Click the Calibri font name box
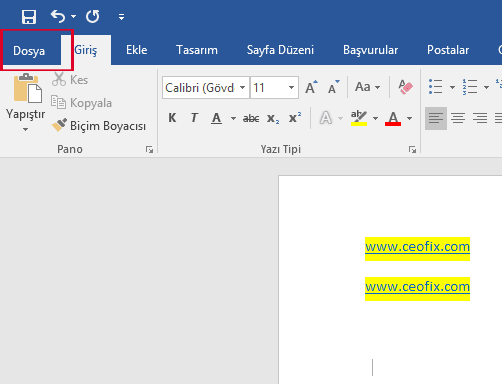The image size is (502, 384). 201,88
